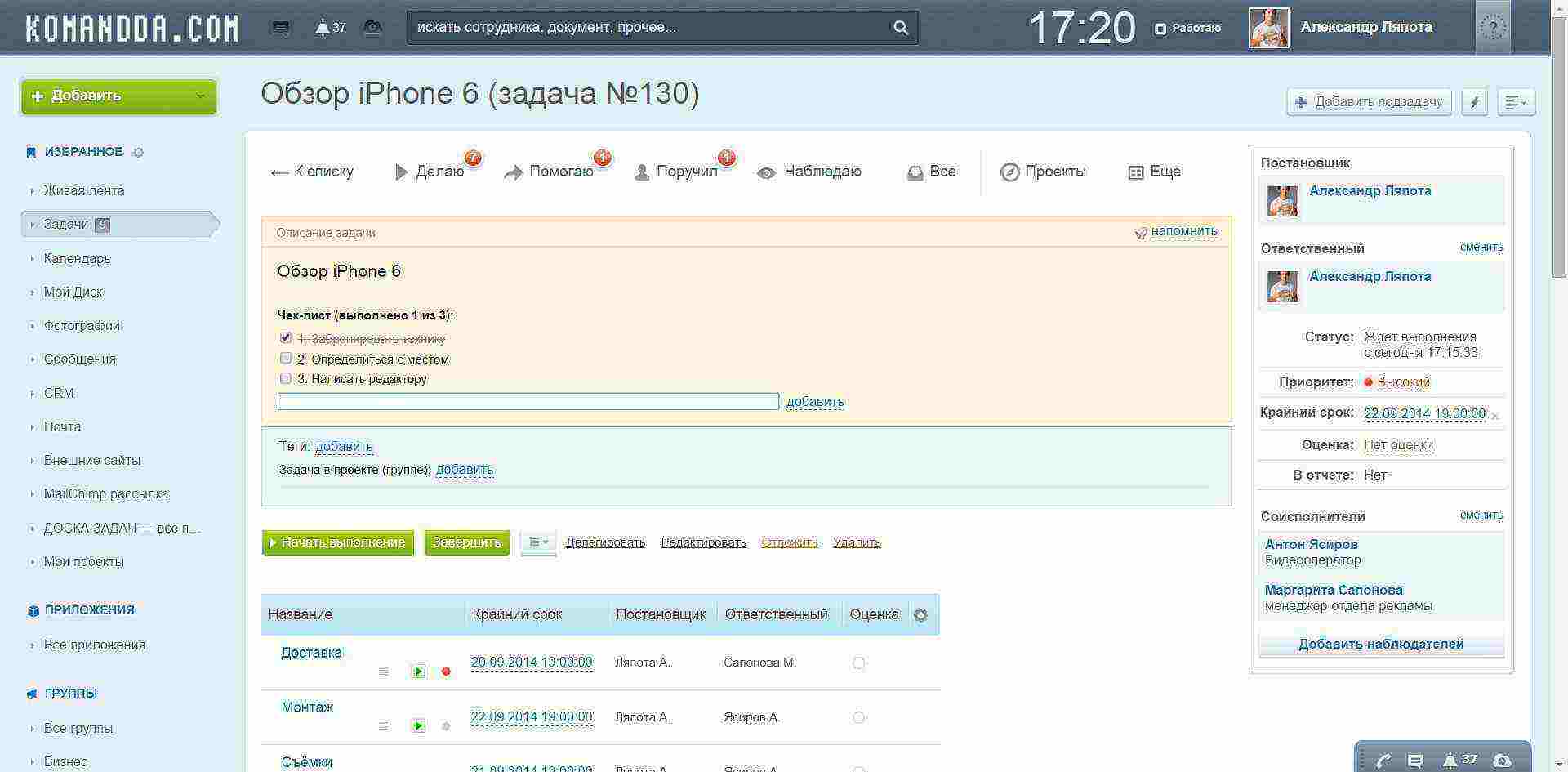This screenshot has height=772, width=1568.
Task: Click the subtasks table settings gear
Action: (x=920, y=615)
